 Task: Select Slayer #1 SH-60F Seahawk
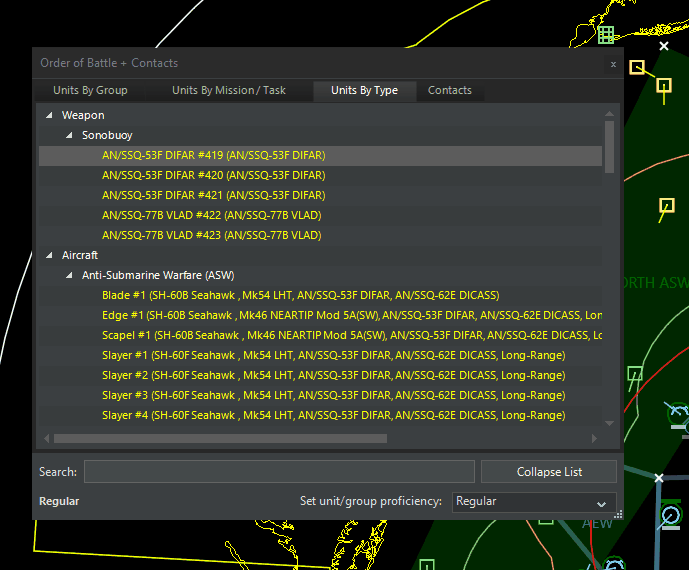pyautogui.click(x=320, y=356)
